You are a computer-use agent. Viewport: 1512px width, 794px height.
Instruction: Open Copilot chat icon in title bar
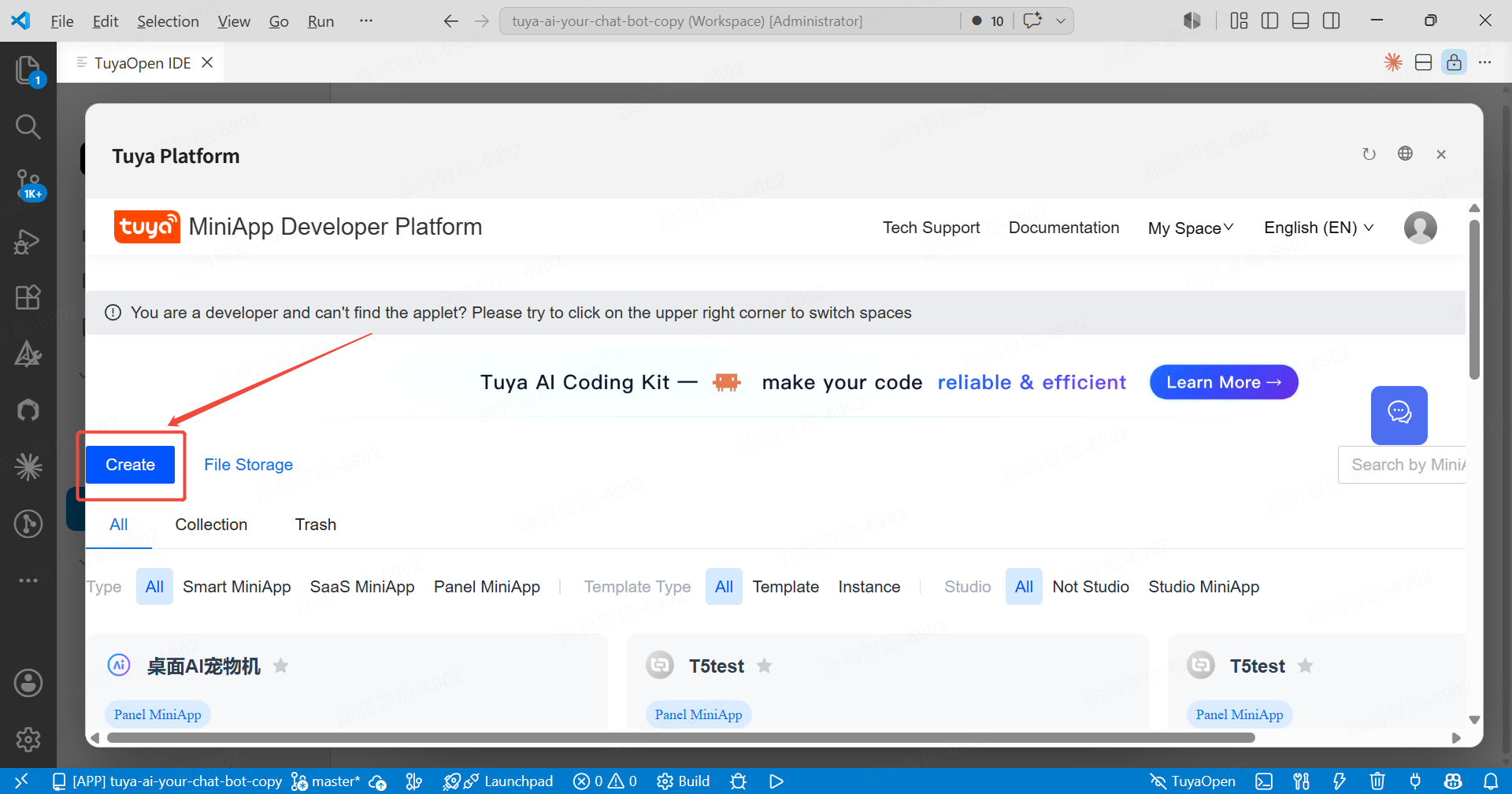tap(1032, 20)
